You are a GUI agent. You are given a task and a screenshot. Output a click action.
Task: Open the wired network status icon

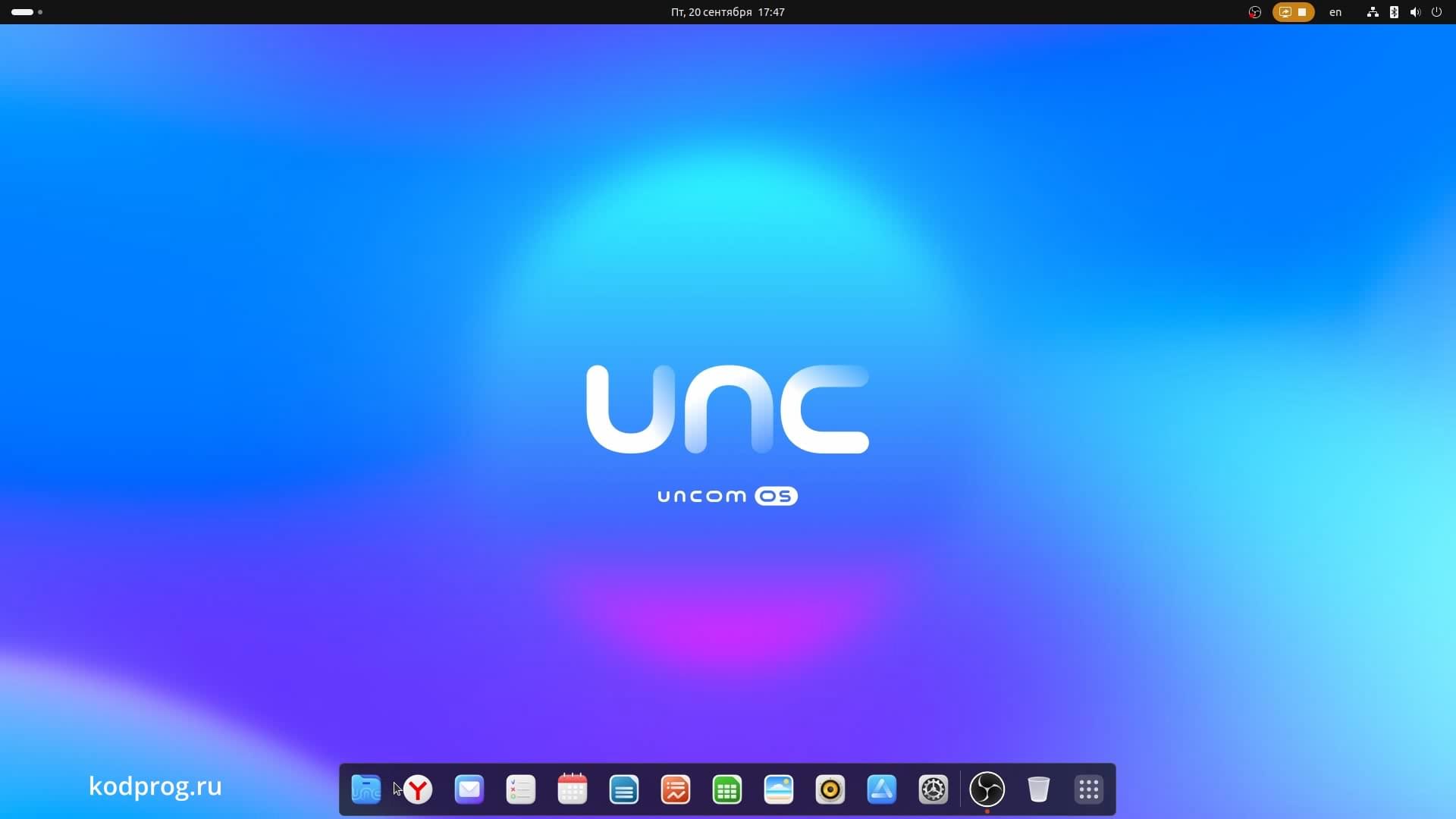[1373, 12]
